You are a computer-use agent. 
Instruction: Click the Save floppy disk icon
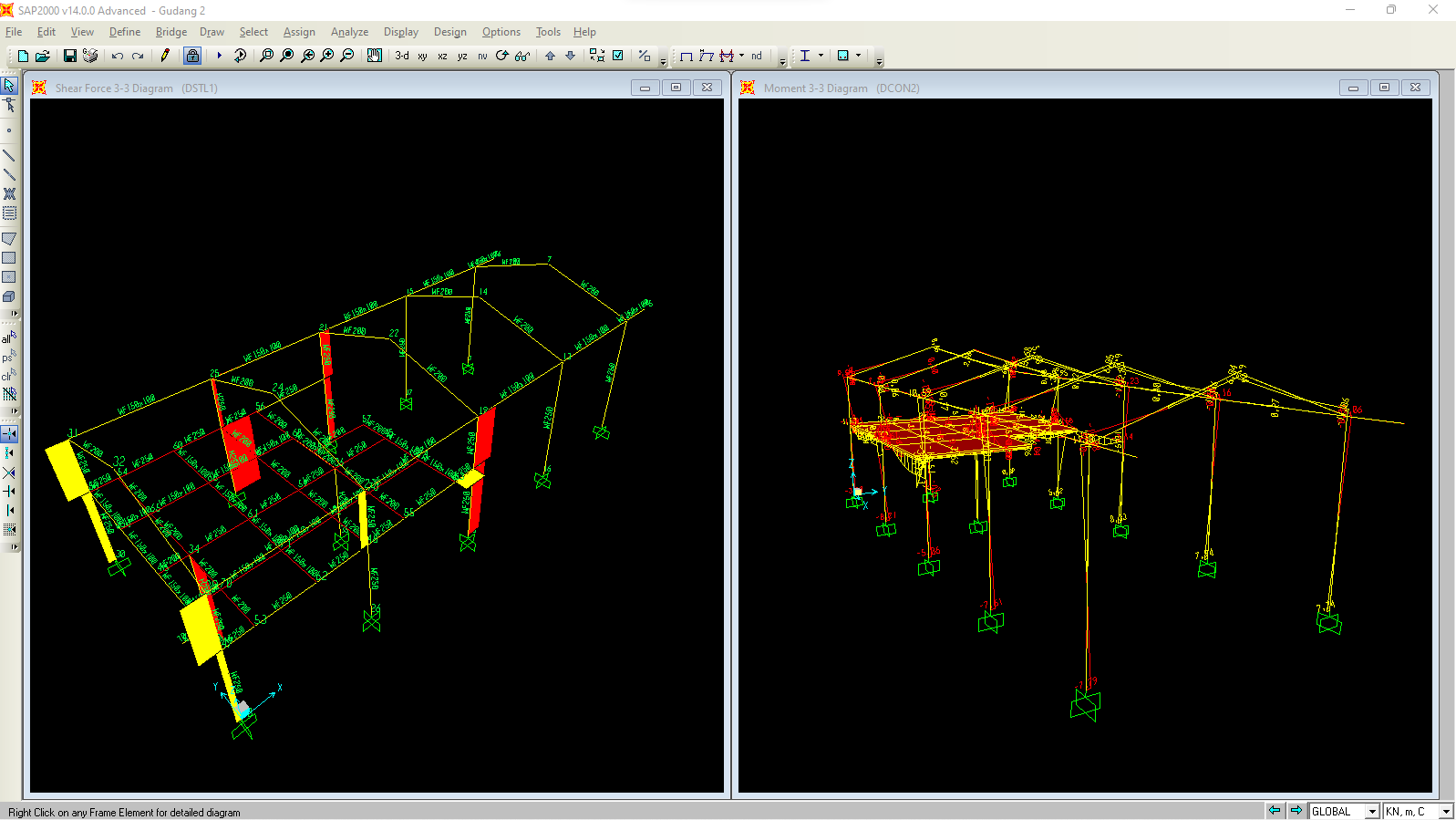point(69,56)
